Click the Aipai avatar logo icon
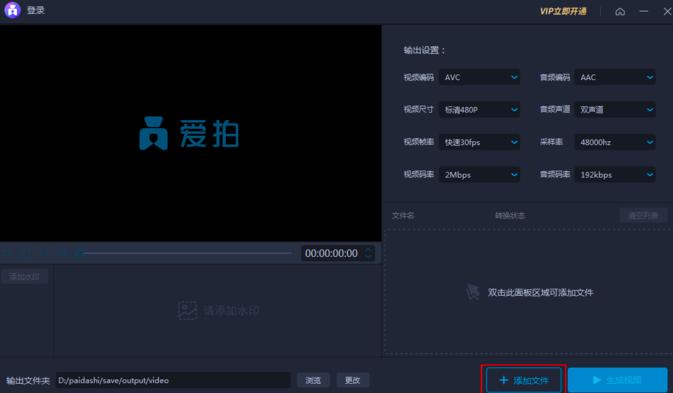 tap(12, 10)
